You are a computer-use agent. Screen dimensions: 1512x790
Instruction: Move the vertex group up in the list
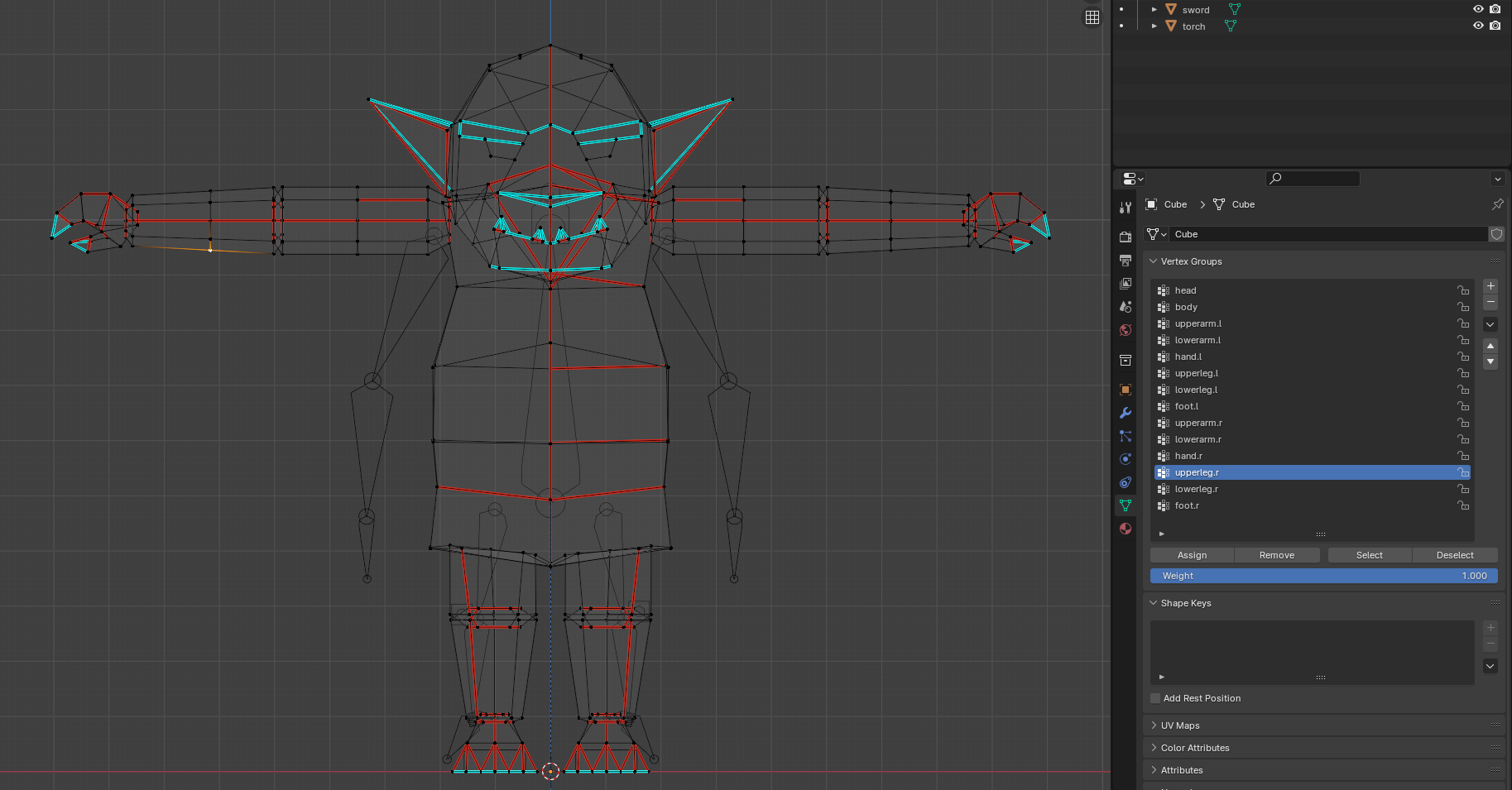[x=1490, y=346]
